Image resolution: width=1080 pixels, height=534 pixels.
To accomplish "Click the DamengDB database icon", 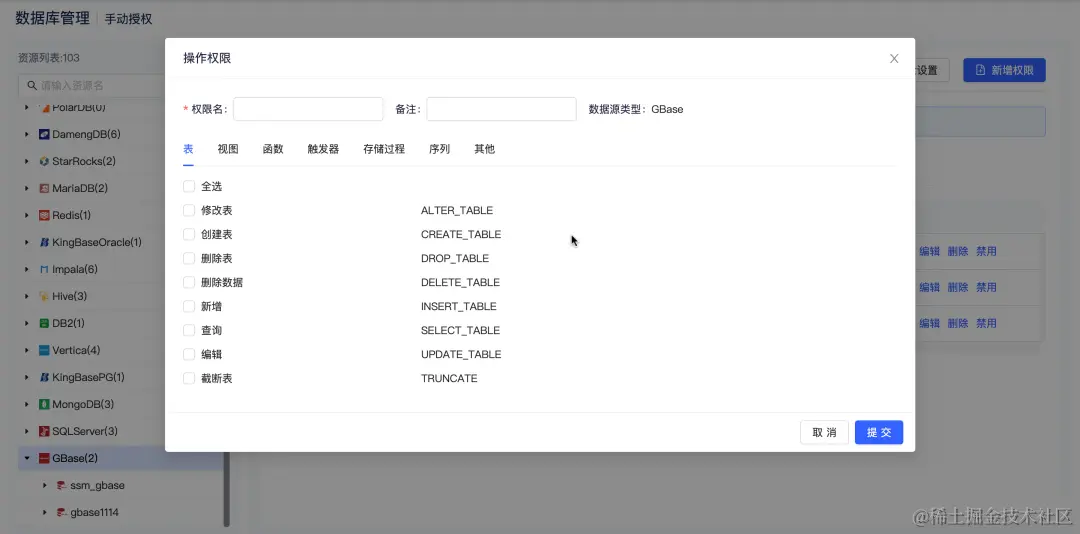I will click(x=44, y=134).
